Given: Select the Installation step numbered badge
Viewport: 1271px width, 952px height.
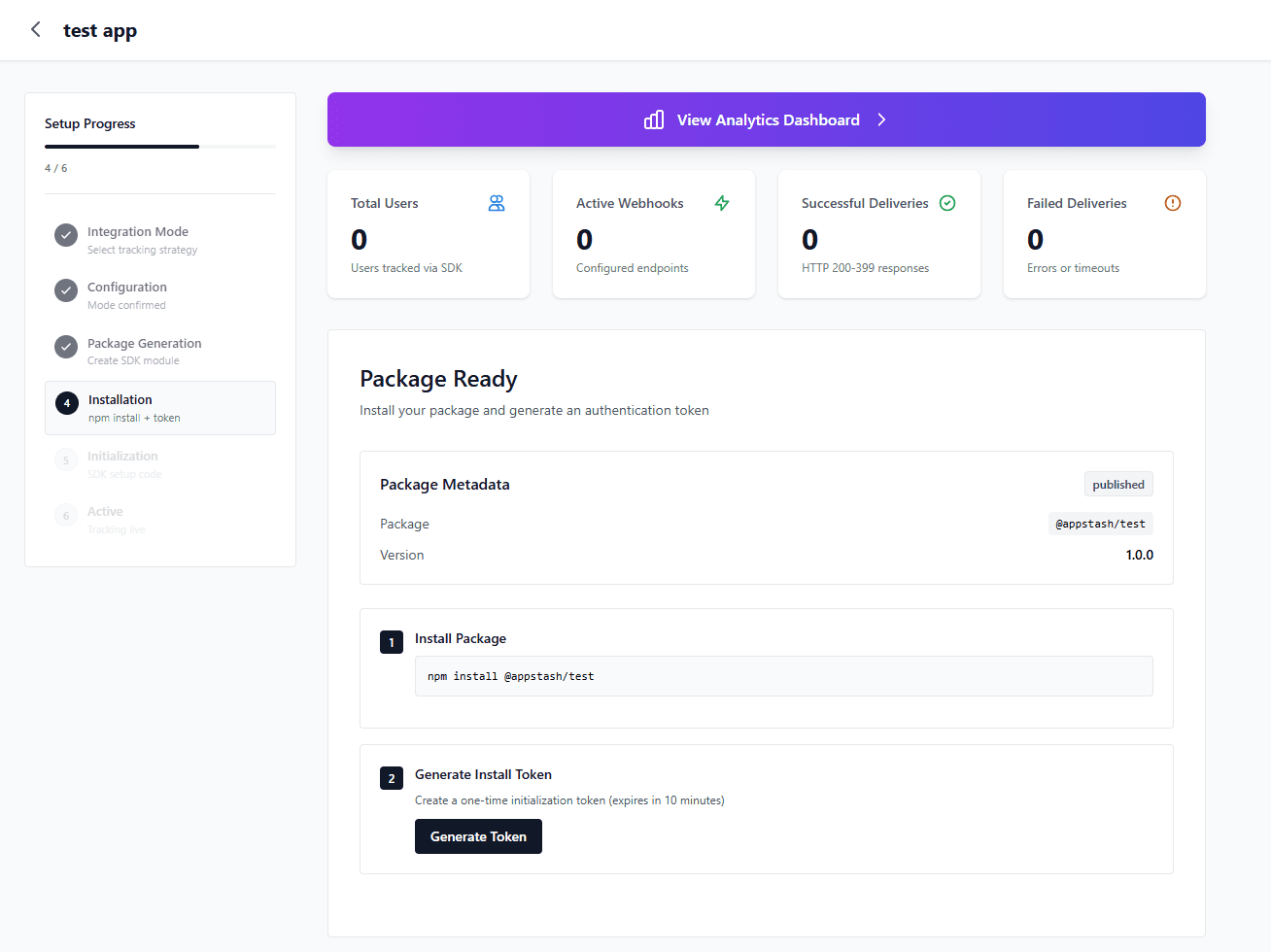Looking at the screenshot, I should tap(65, 401).
